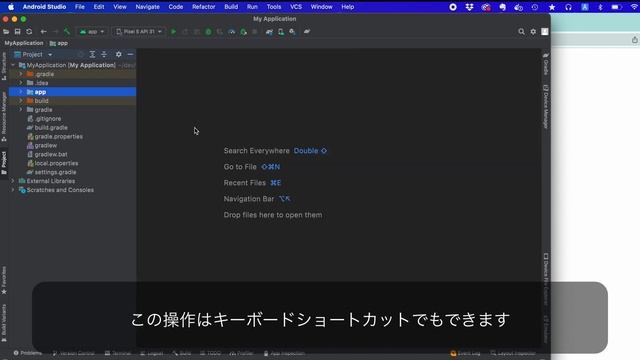Click MyApplication in the navigation breadcrumb

click(24, 43)
